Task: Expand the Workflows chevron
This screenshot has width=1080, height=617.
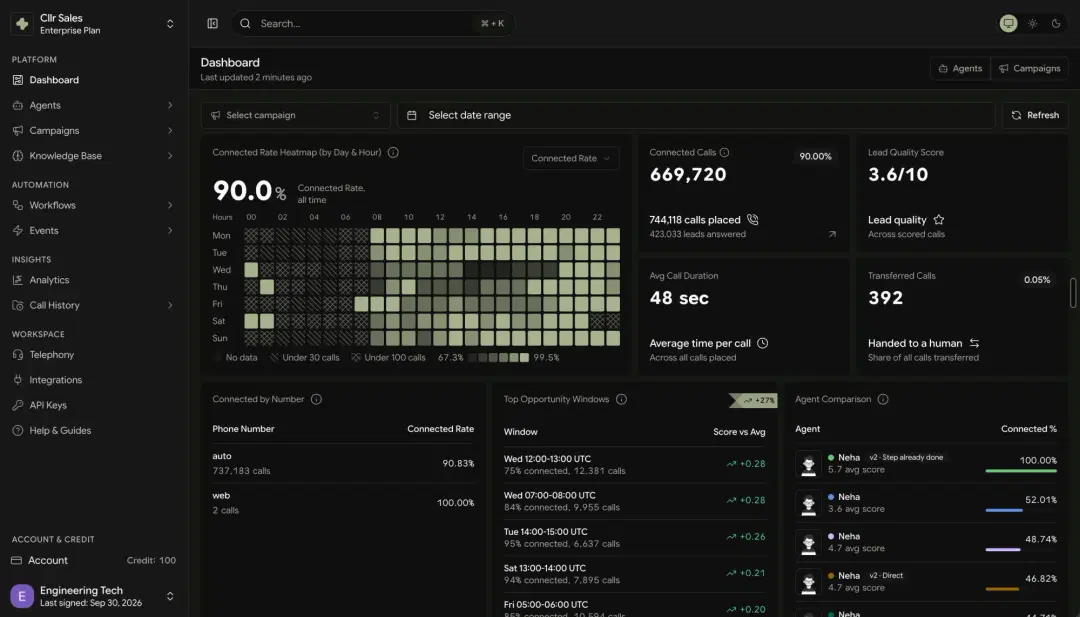Action: [x=169, y=205]
